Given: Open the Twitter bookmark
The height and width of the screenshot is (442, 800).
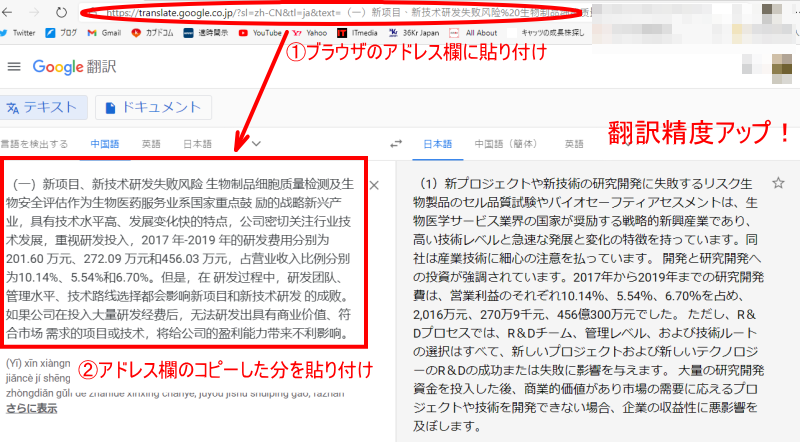Looking at the screenshot, I should pyautogui.click(x=18, y=33).
